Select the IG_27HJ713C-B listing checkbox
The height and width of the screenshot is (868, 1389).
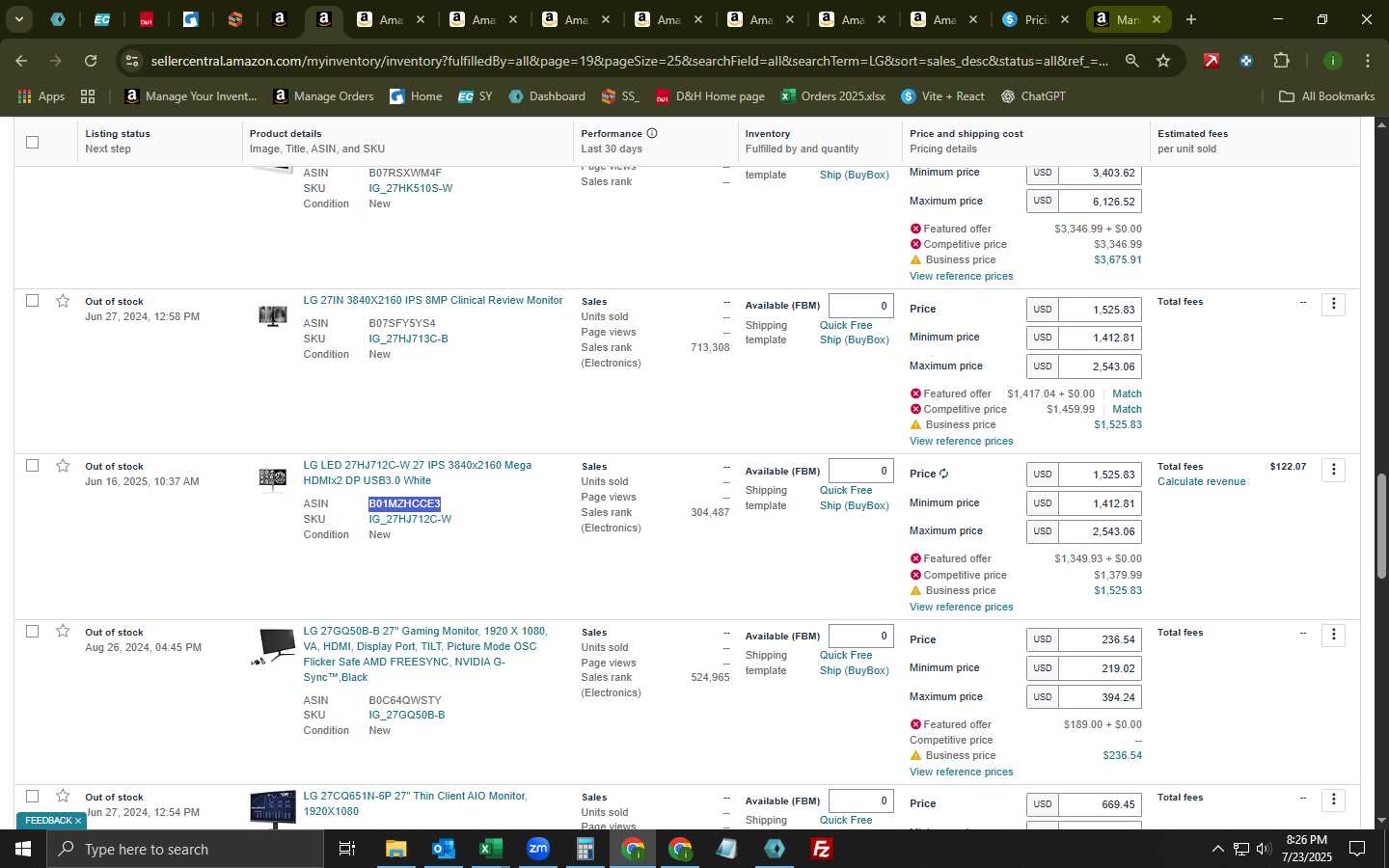[x=32, y=301]
